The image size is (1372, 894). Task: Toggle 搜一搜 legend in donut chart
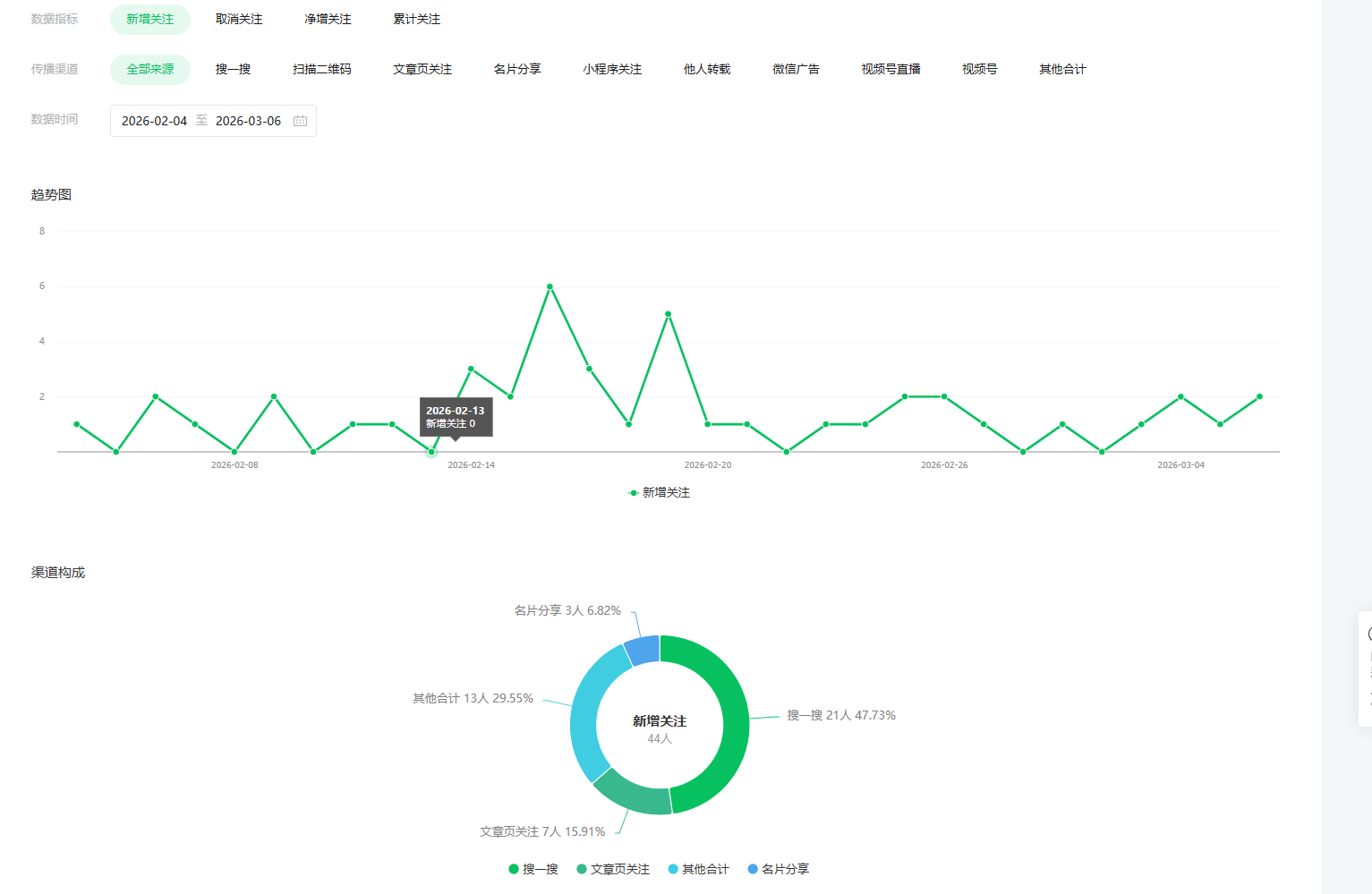point(533,869)
